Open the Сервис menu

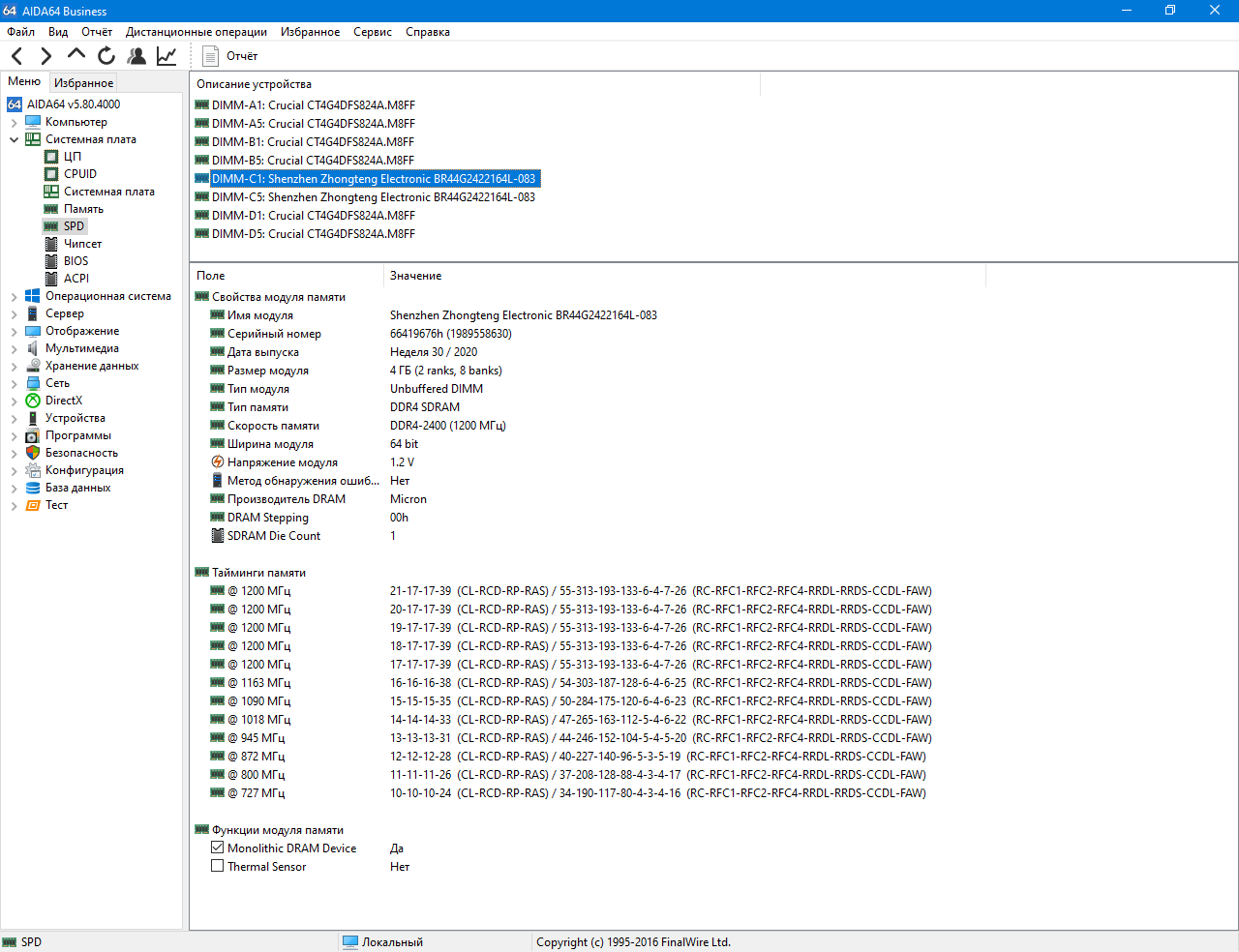pos(373,32)
